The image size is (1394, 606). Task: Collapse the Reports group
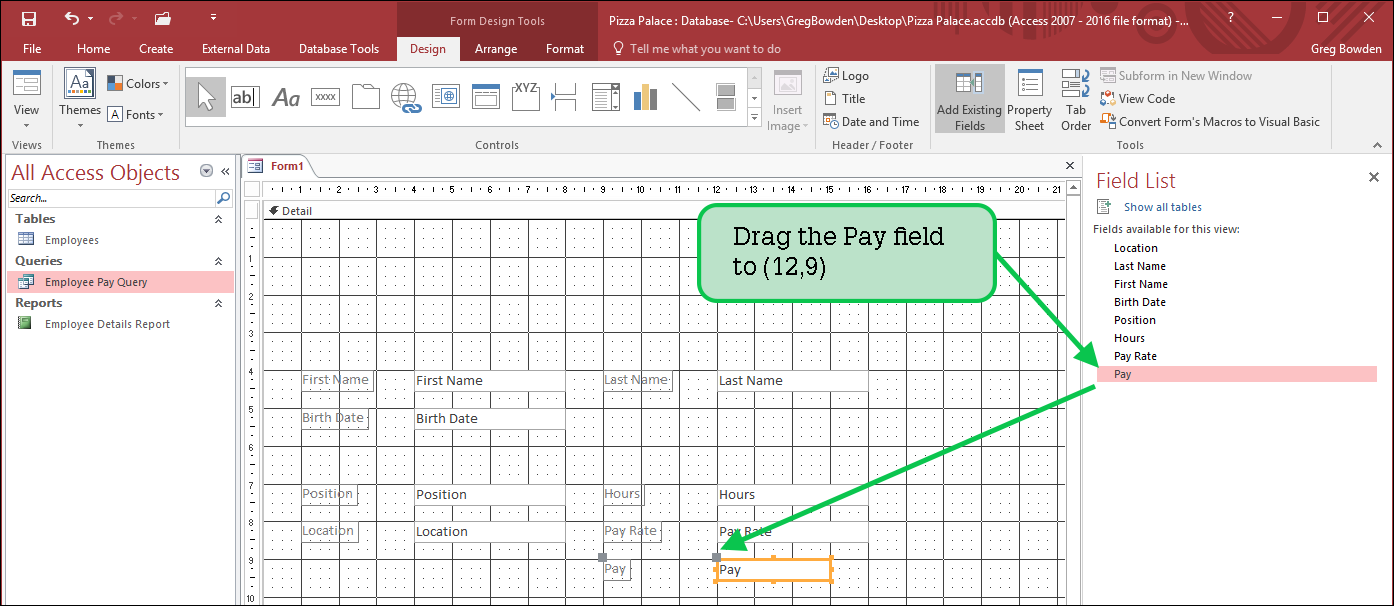click(219, 303)
